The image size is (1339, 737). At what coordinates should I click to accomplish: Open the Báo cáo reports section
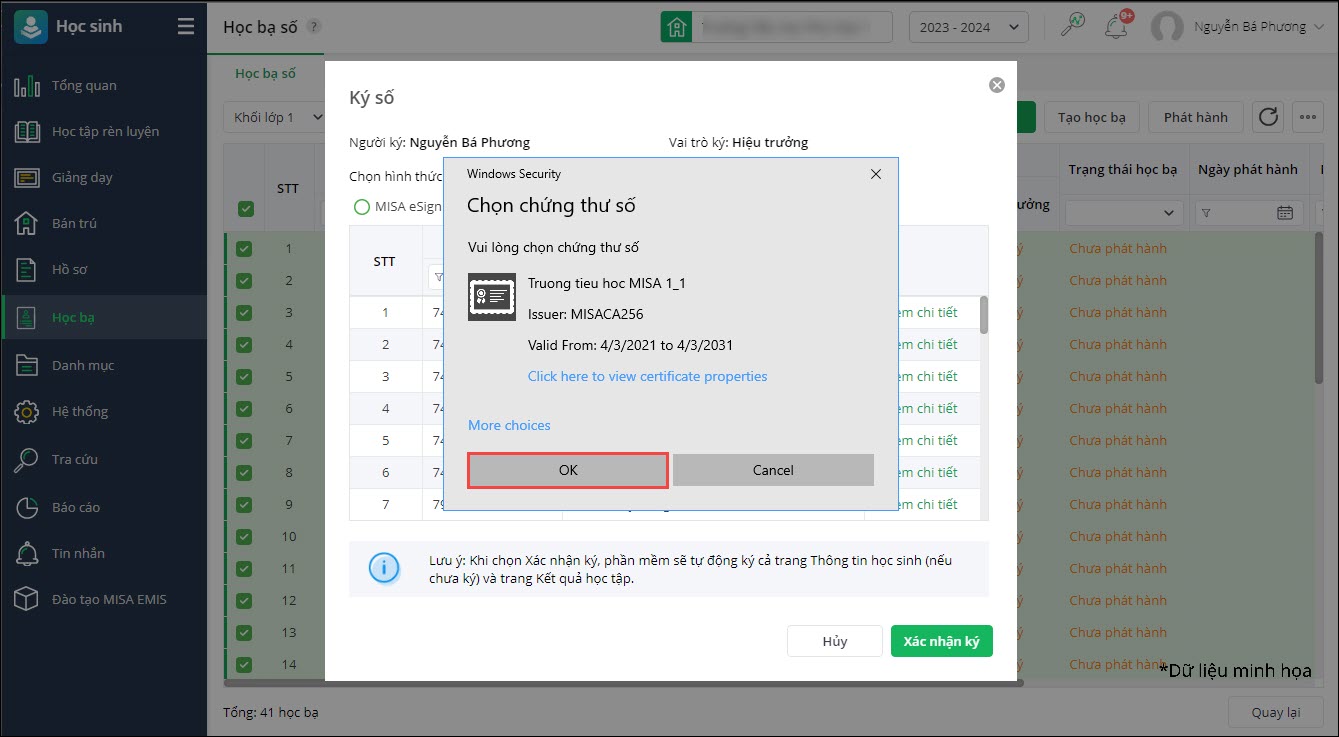point(103,508)
